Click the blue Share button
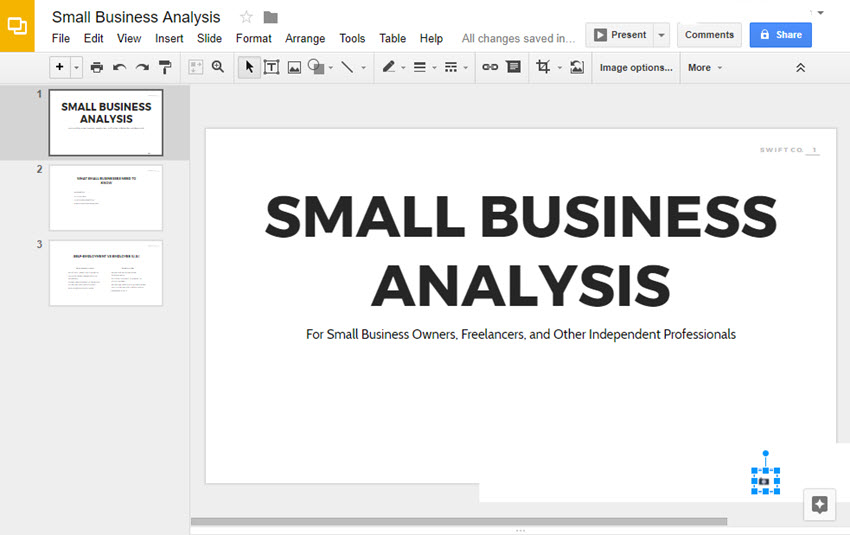 coord(780,35)
